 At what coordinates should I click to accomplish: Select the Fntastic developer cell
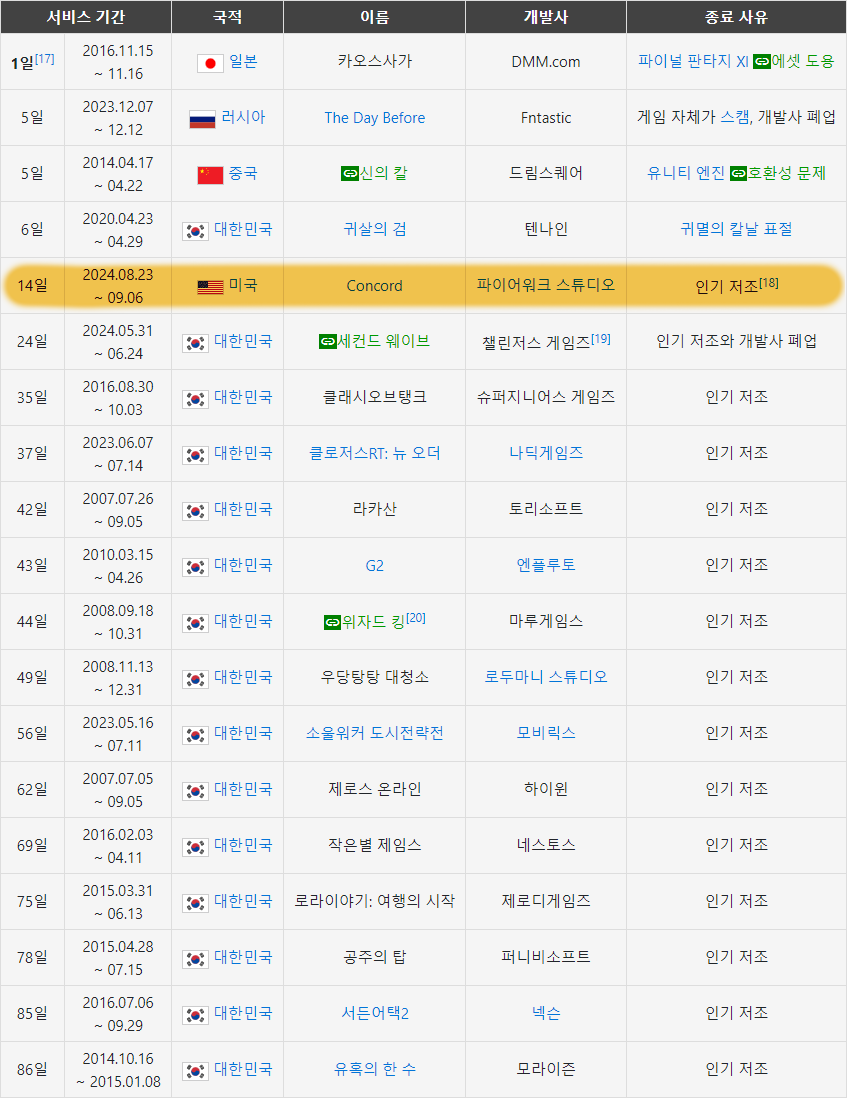[546, 118]
